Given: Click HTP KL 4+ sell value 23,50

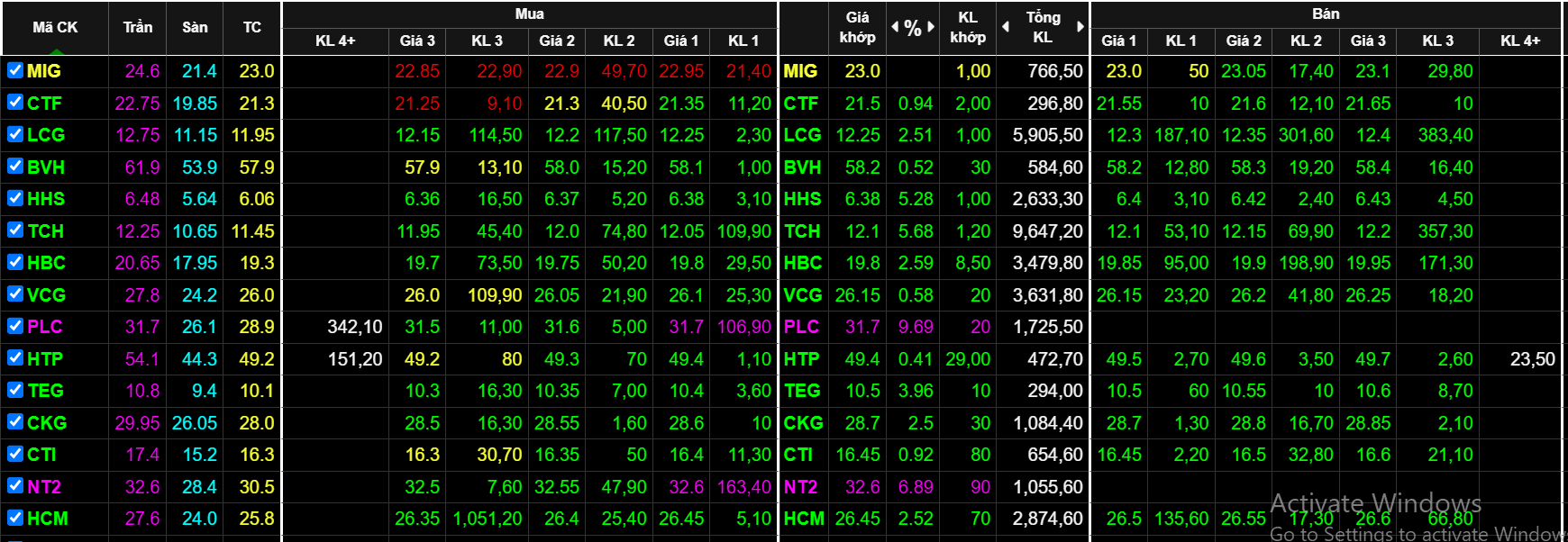Looking at the screenshot, I should pos(1533,359).
